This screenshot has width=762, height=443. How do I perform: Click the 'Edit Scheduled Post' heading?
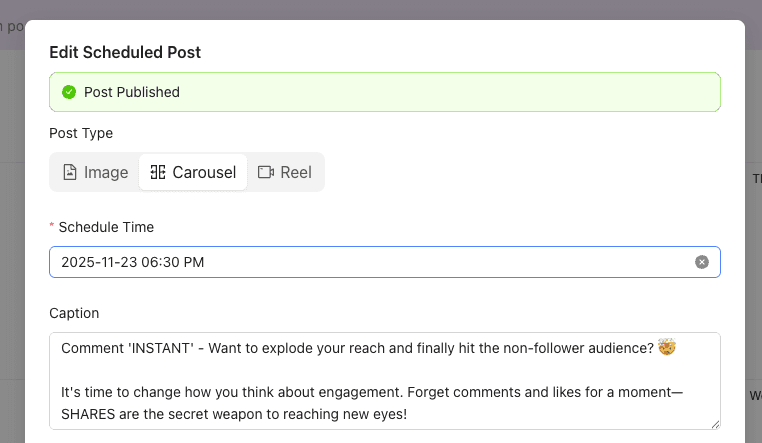point(125,52)
